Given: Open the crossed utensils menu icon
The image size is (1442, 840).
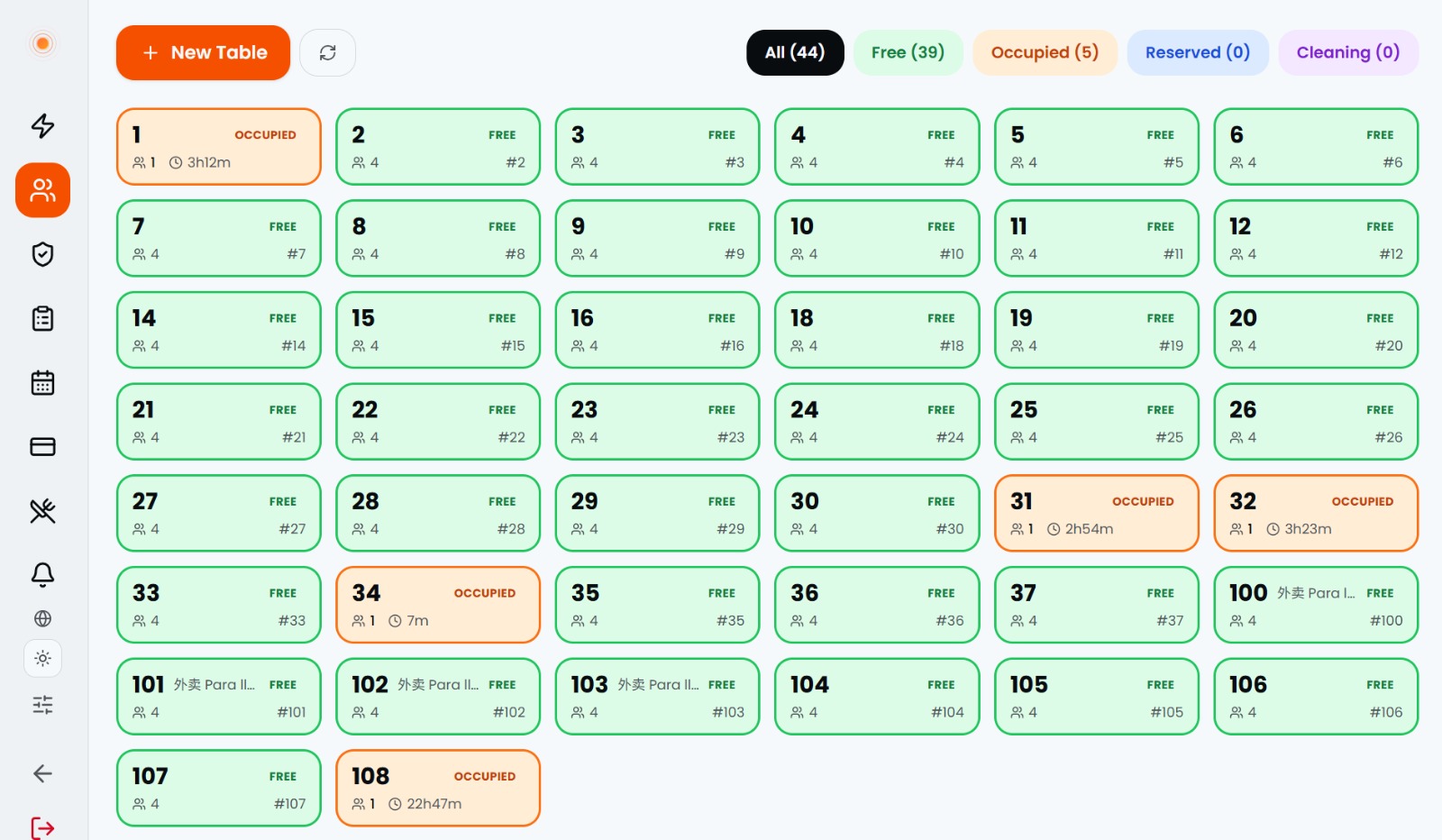Looking at the screenshot, I should (42, 511).
